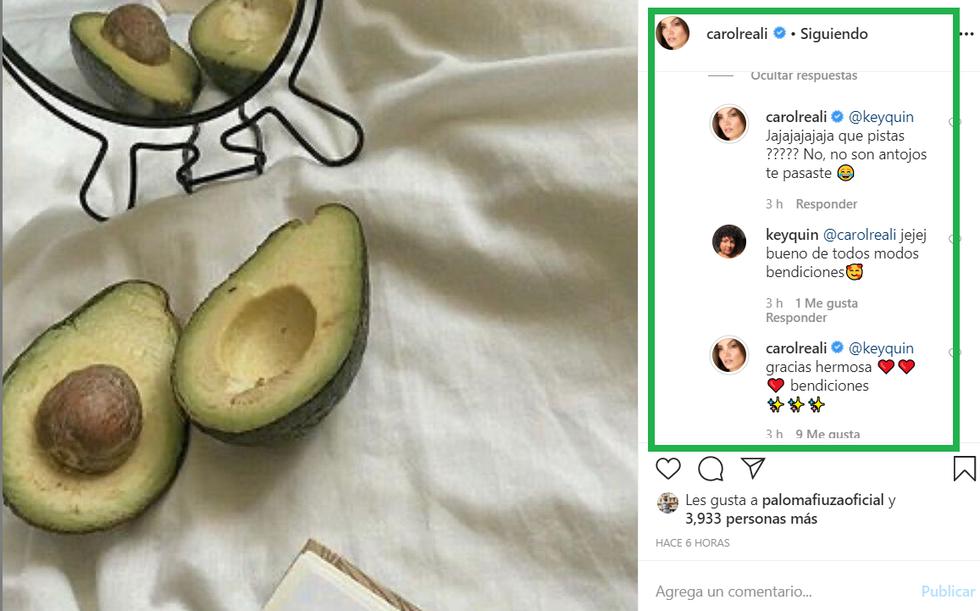Screen dimensions: 980x611
Task: Click carolreali username in post header
Action: click(x=736, y=33)
